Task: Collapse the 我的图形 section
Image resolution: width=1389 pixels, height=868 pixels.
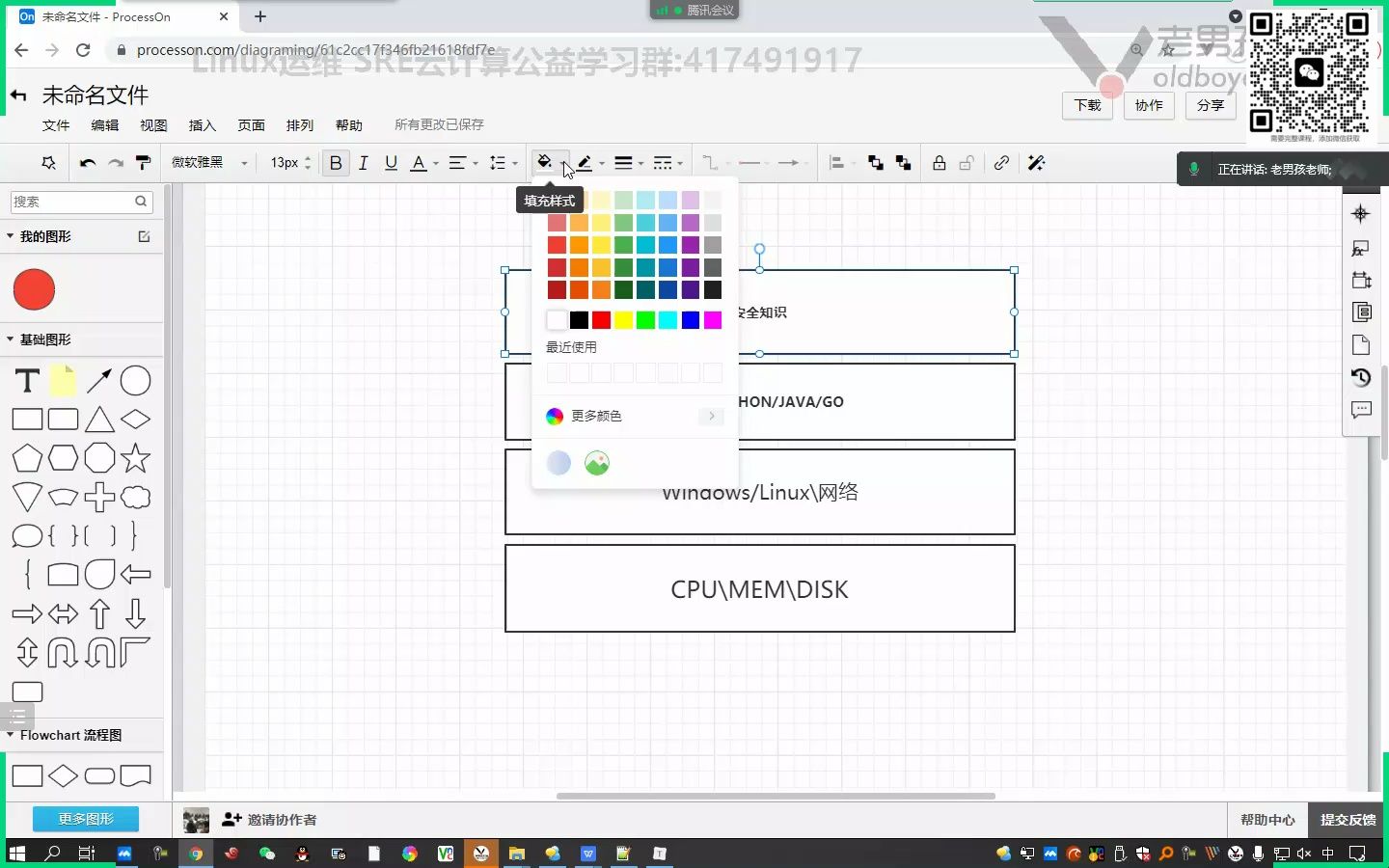Action: click(x=11, y=236)
